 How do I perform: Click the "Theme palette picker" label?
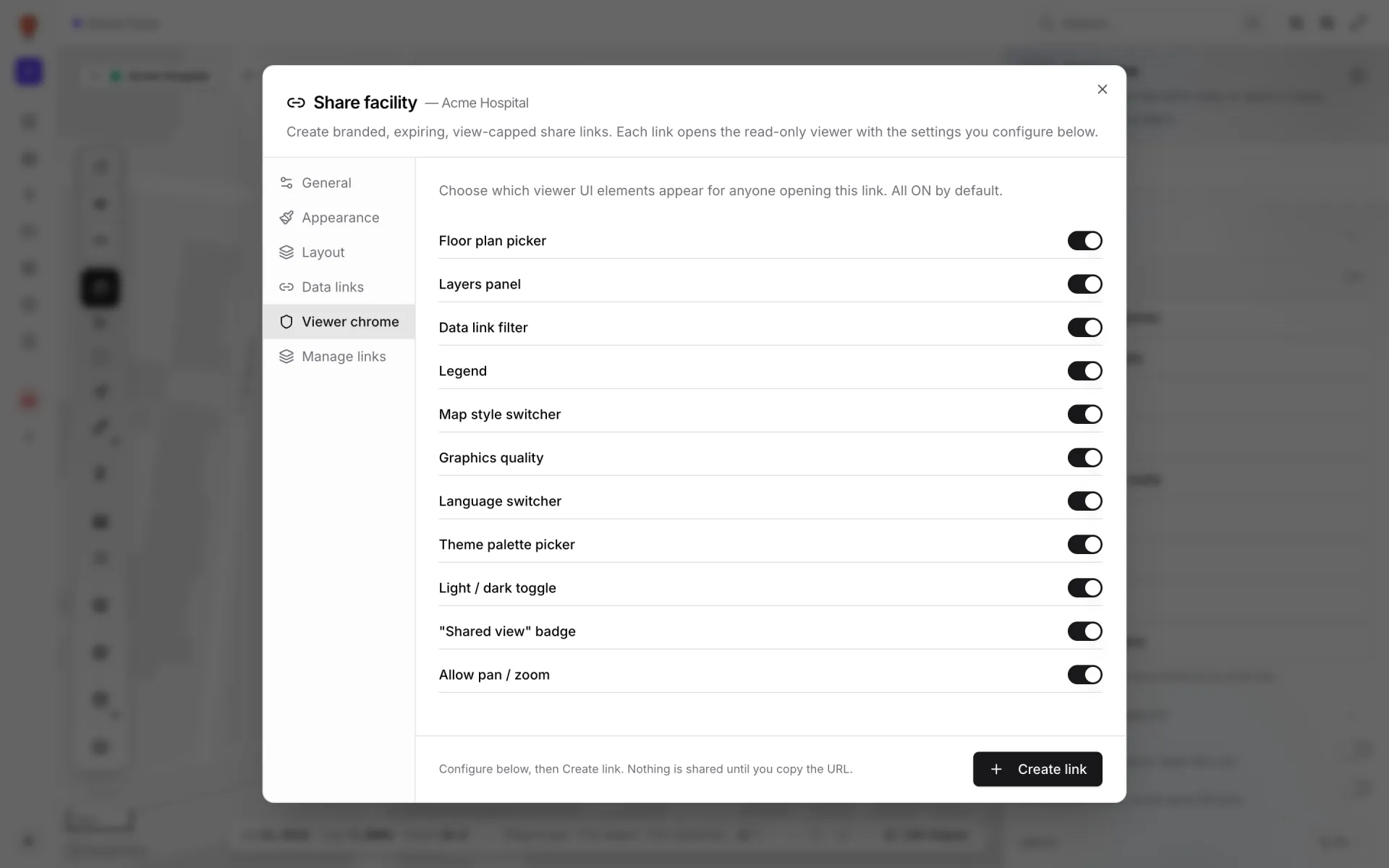(x=506, y=545)
